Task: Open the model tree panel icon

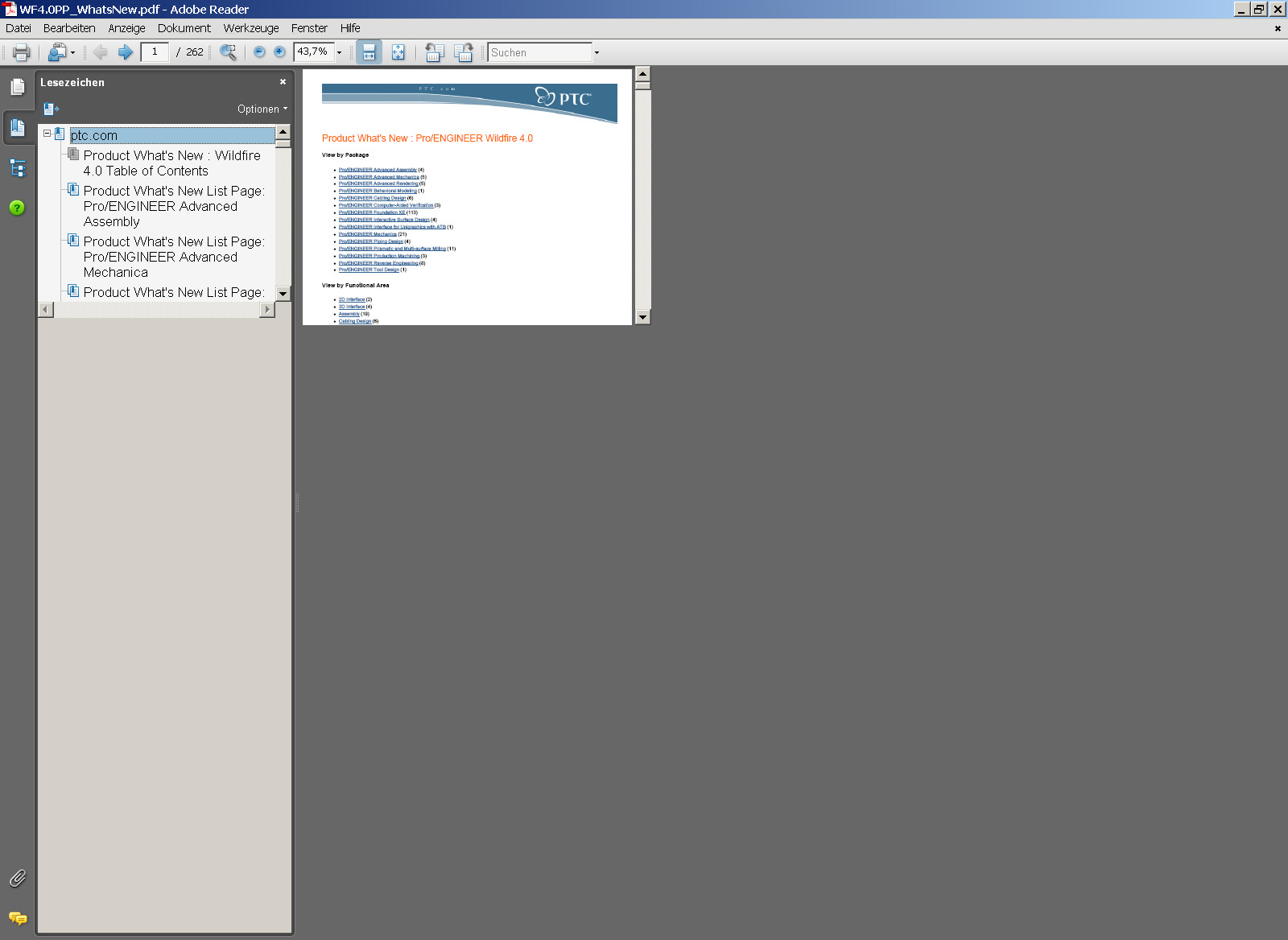Action: pyautogui.click(x=18, y=168)
